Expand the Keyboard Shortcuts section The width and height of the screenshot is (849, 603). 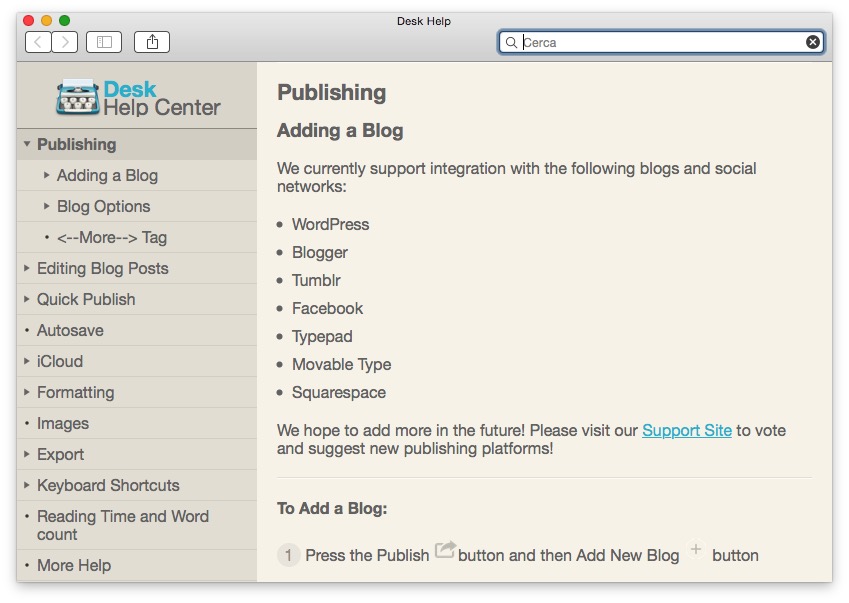[27, 485]
